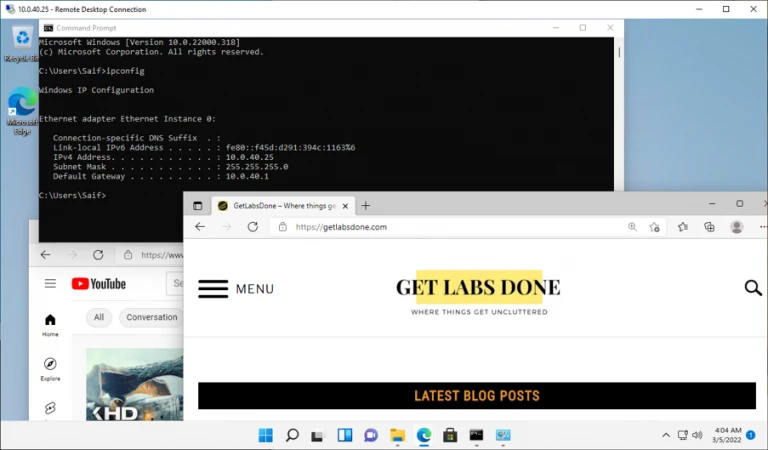Click the zoom magnifier in address bar
This screenshot has width=768, height=450.
click(x=632, y=227)
